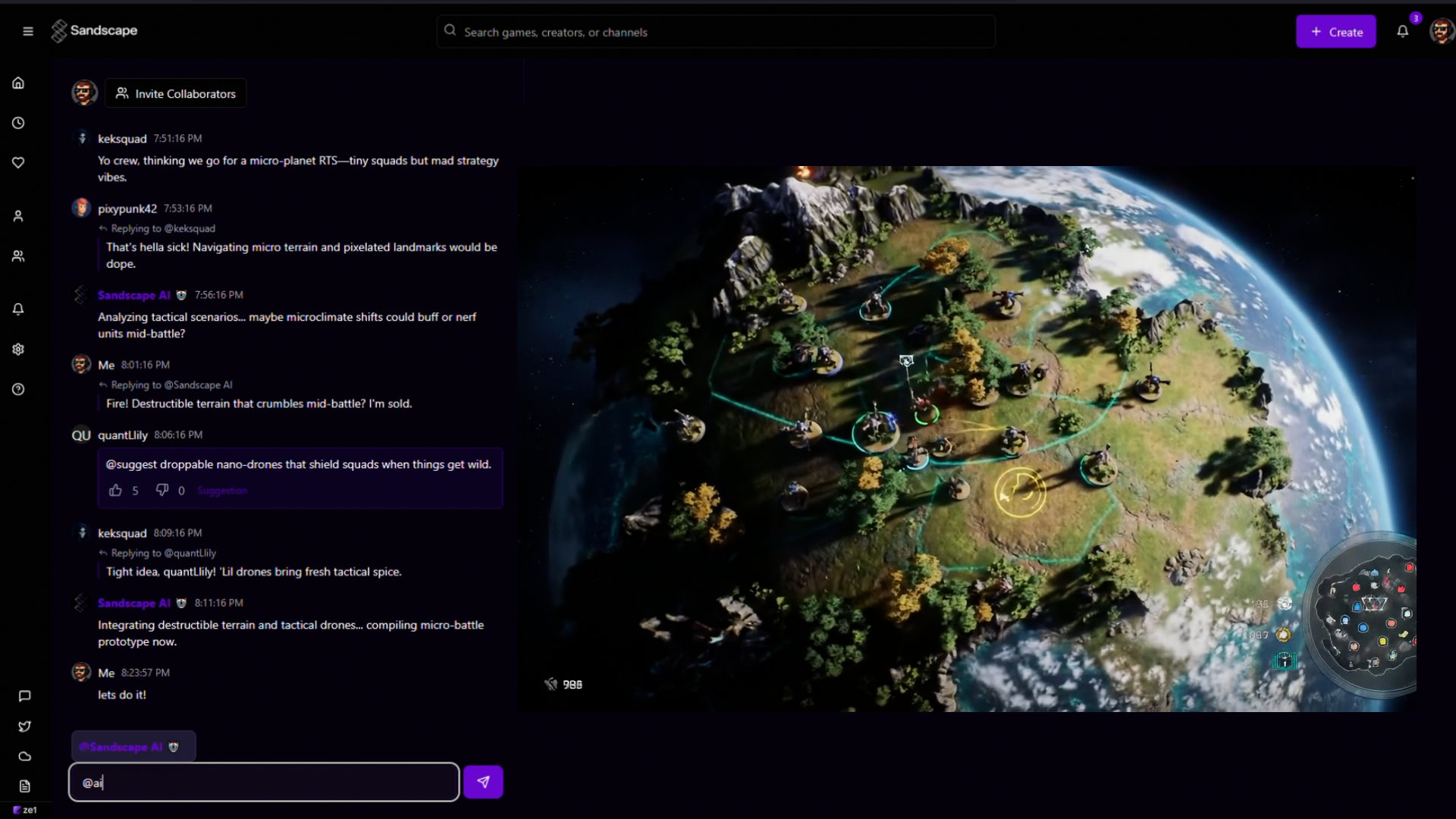Upvote quantLlily's nano-drones suggestion
The image size is (1456, 819).
point(115,491)
